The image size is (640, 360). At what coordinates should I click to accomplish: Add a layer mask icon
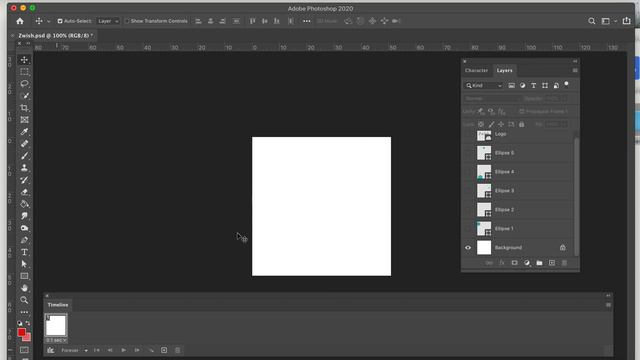pos(514,263)
